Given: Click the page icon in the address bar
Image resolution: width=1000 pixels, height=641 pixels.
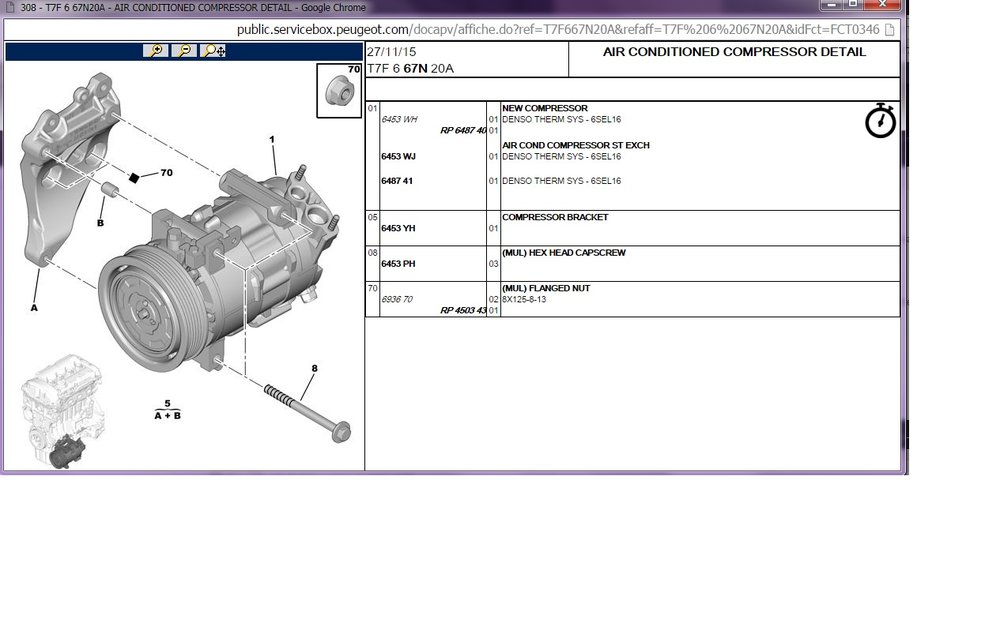Looking at the screenshot, I should point(890,30).
